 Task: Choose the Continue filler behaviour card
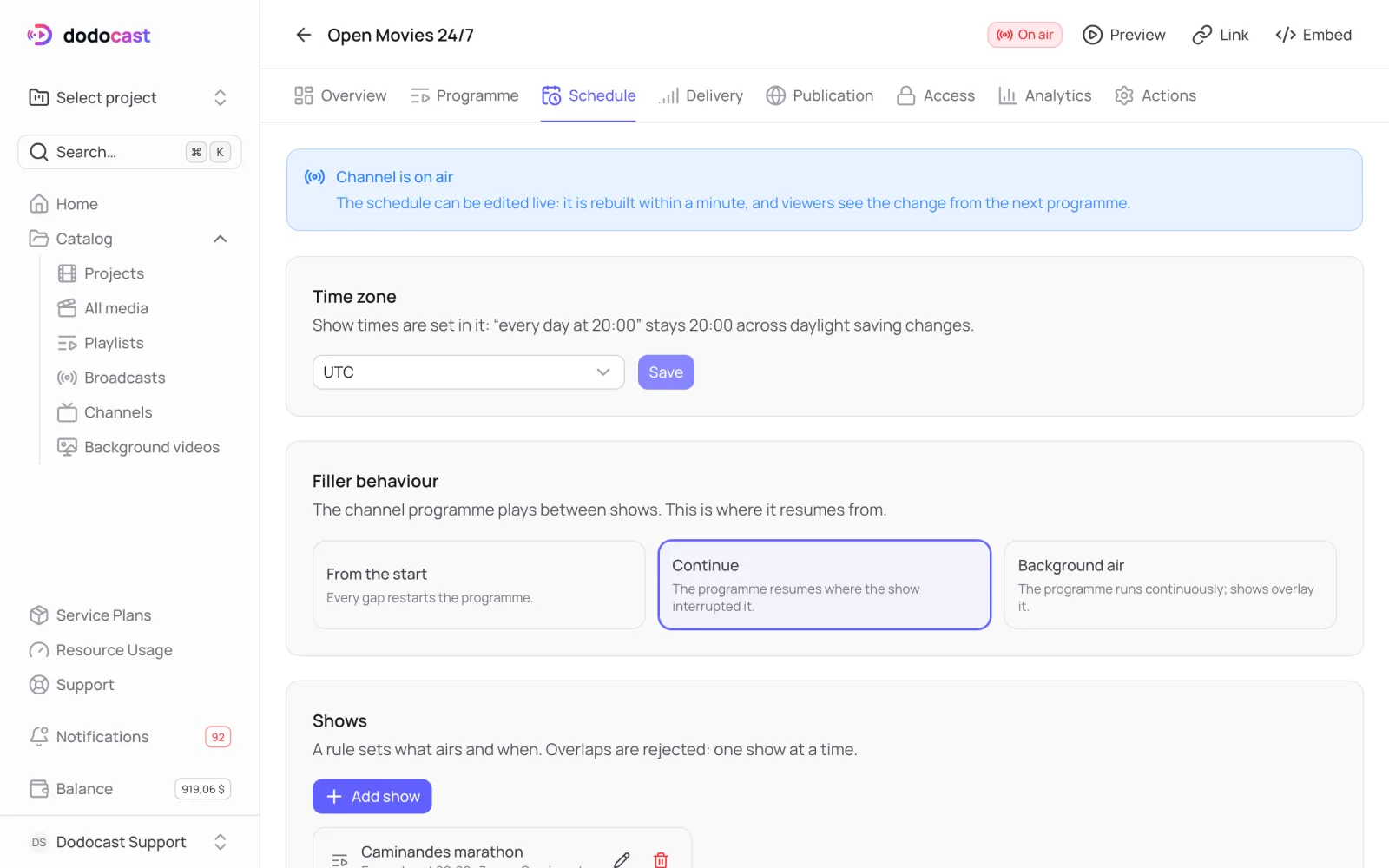[824, 585]
